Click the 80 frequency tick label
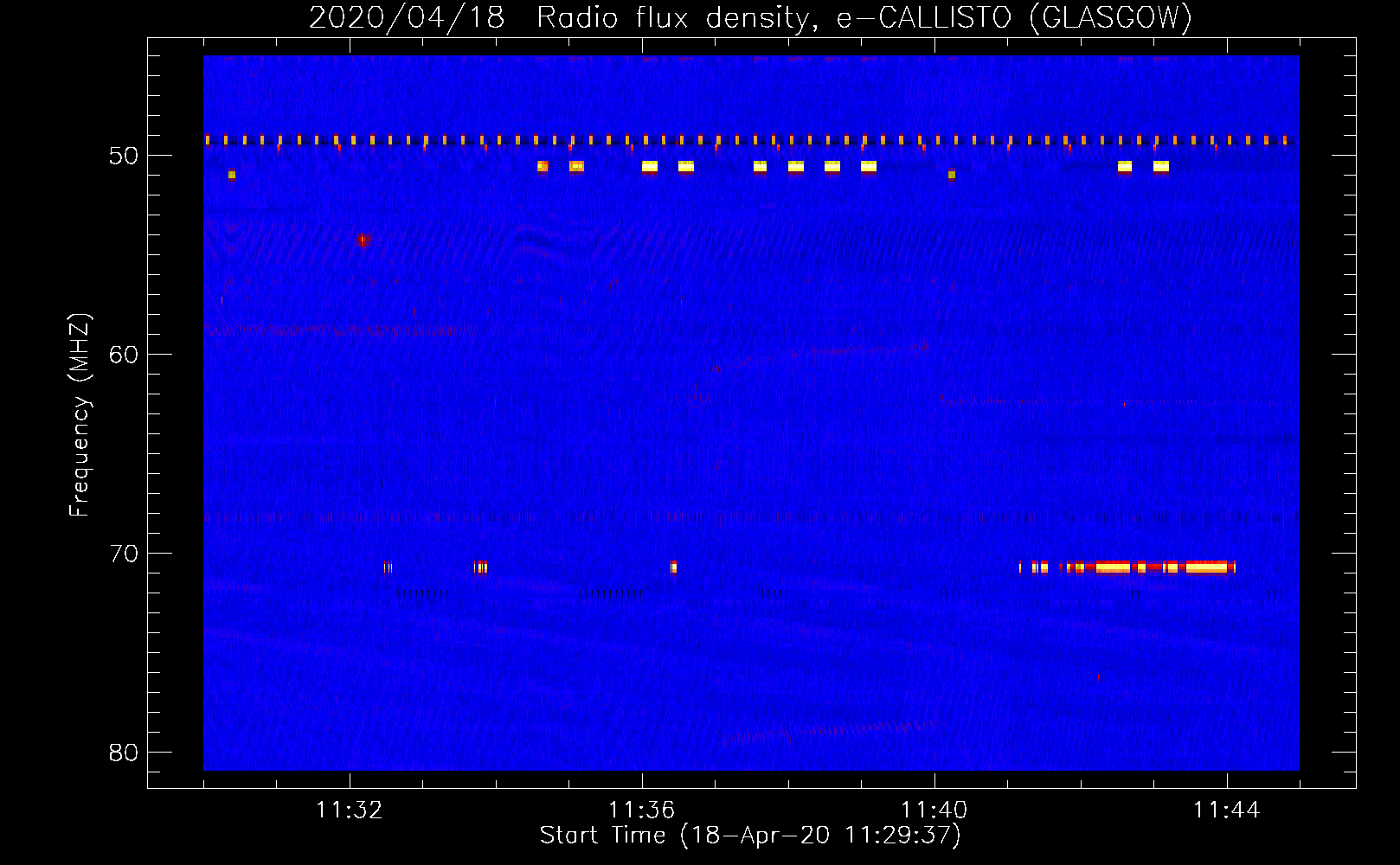Viewport: 1400px width, 865px height. [124, 753]
